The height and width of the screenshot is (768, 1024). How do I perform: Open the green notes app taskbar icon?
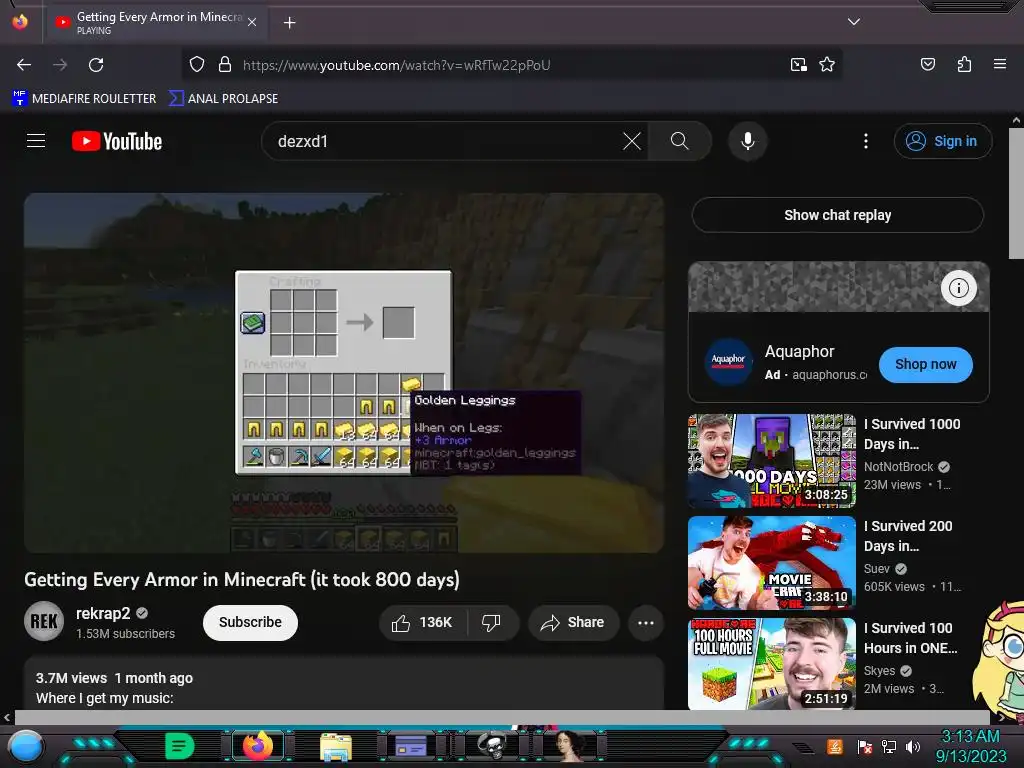tap(179, 746)
